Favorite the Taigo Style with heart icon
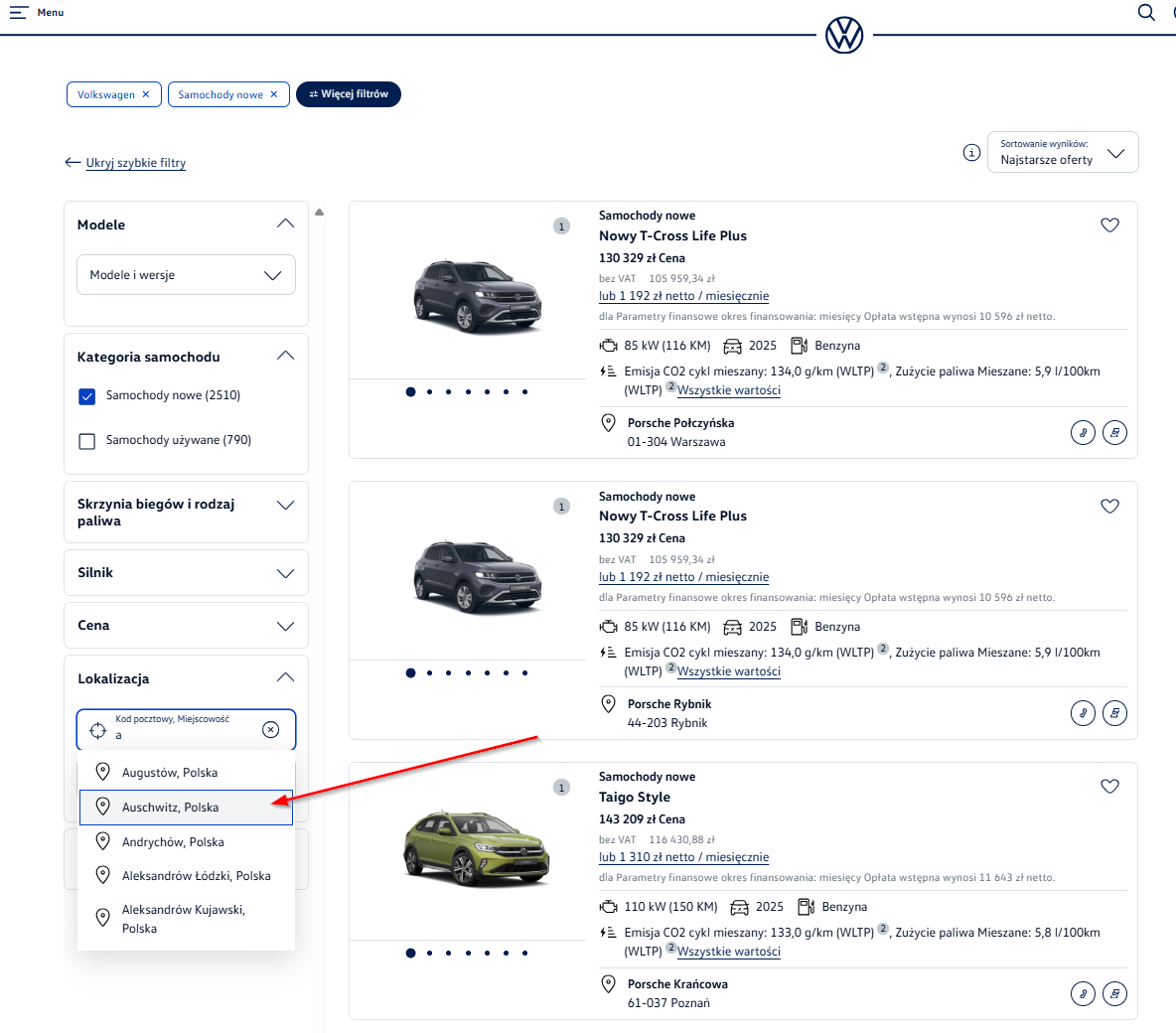Screen dimensions: 1176x1033 [x=1109, y=787]
